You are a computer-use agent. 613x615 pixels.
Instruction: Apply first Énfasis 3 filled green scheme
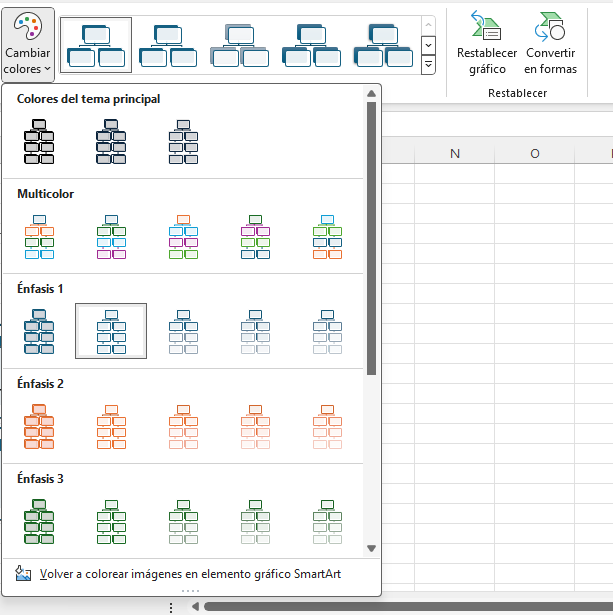click(x=39, y=522)
